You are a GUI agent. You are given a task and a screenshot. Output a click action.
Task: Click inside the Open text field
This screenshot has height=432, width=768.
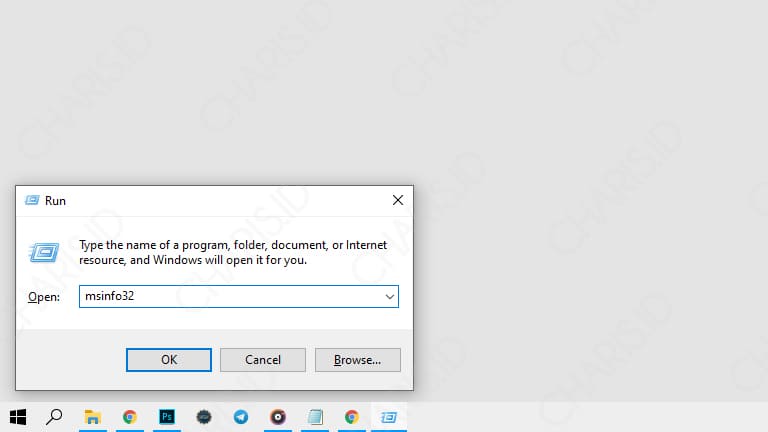pyautogui.click(x=230, y=297)
